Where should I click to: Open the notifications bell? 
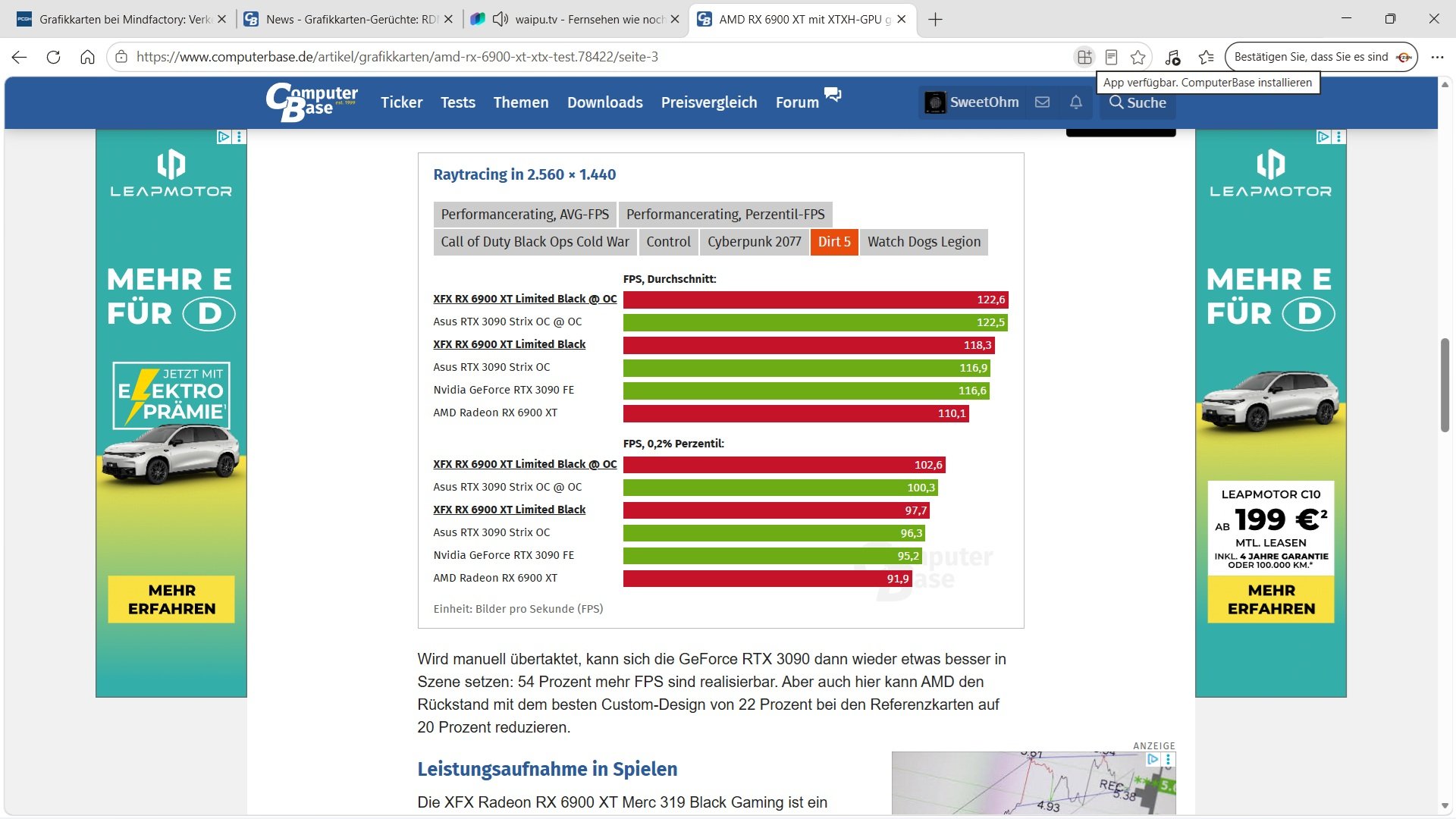[1075, 102]
